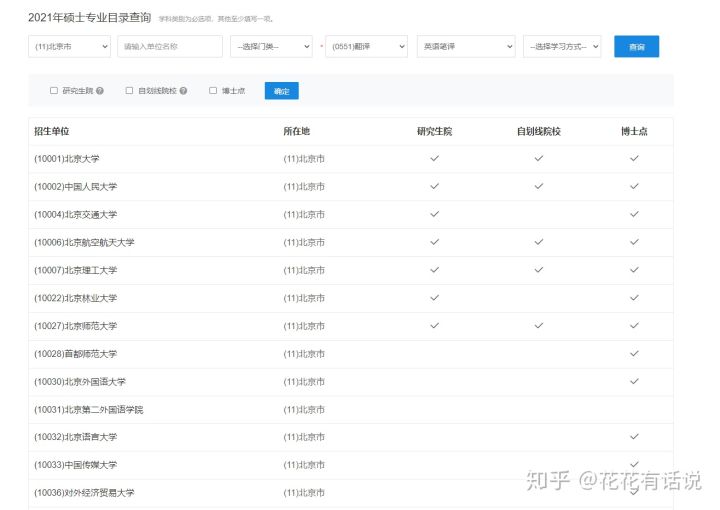Open the (11)北京市 province dropdown
The width and height of the screenshot is (720, 510).
pyautogui.click(x=69, y=46)
